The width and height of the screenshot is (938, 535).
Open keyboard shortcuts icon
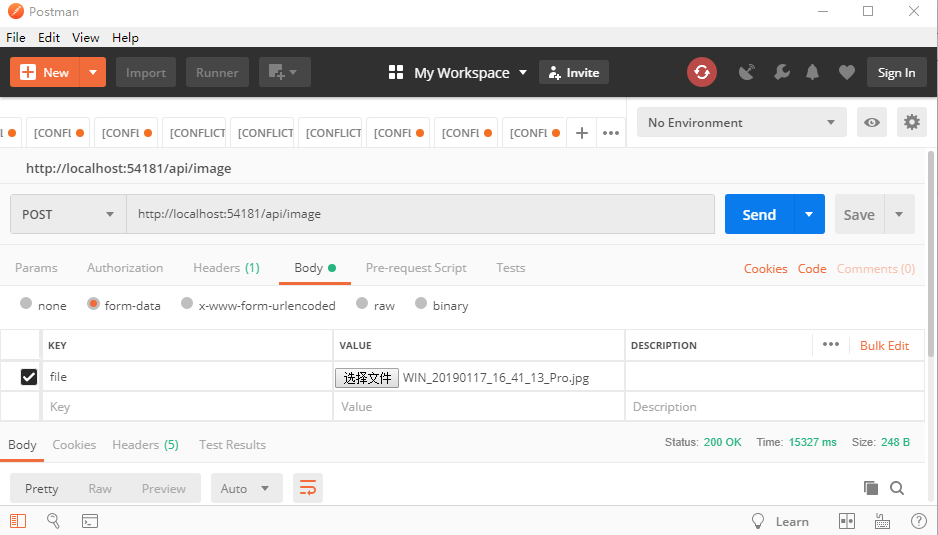[x=882, y=521]
